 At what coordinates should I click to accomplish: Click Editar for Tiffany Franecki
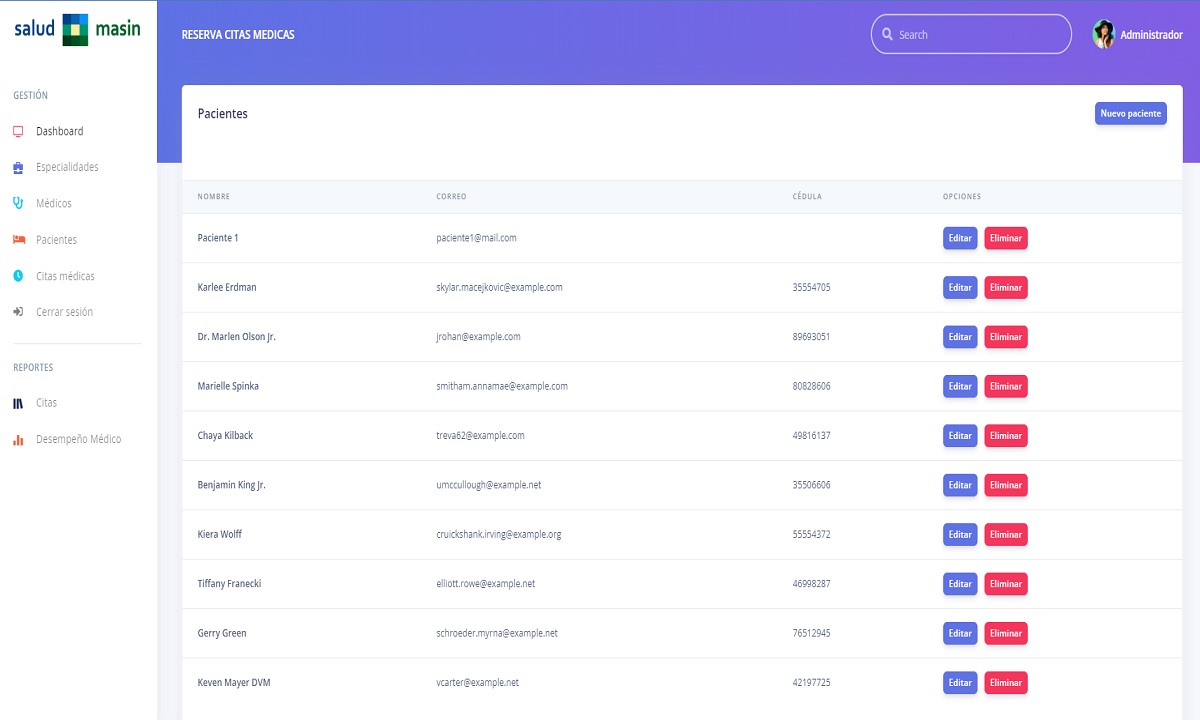[960, 583]
